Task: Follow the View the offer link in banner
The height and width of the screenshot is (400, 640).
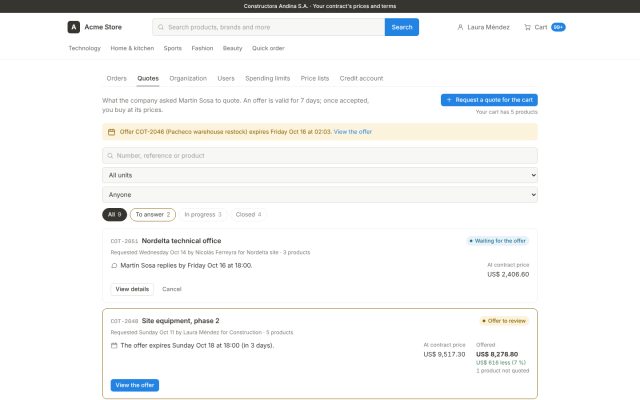Action: pos(353,131)
